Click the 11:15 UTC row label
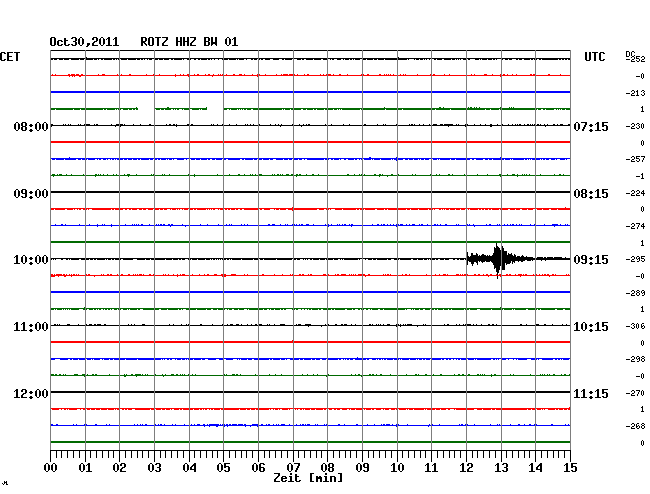The image size is (650, 494). click(591, 393)
